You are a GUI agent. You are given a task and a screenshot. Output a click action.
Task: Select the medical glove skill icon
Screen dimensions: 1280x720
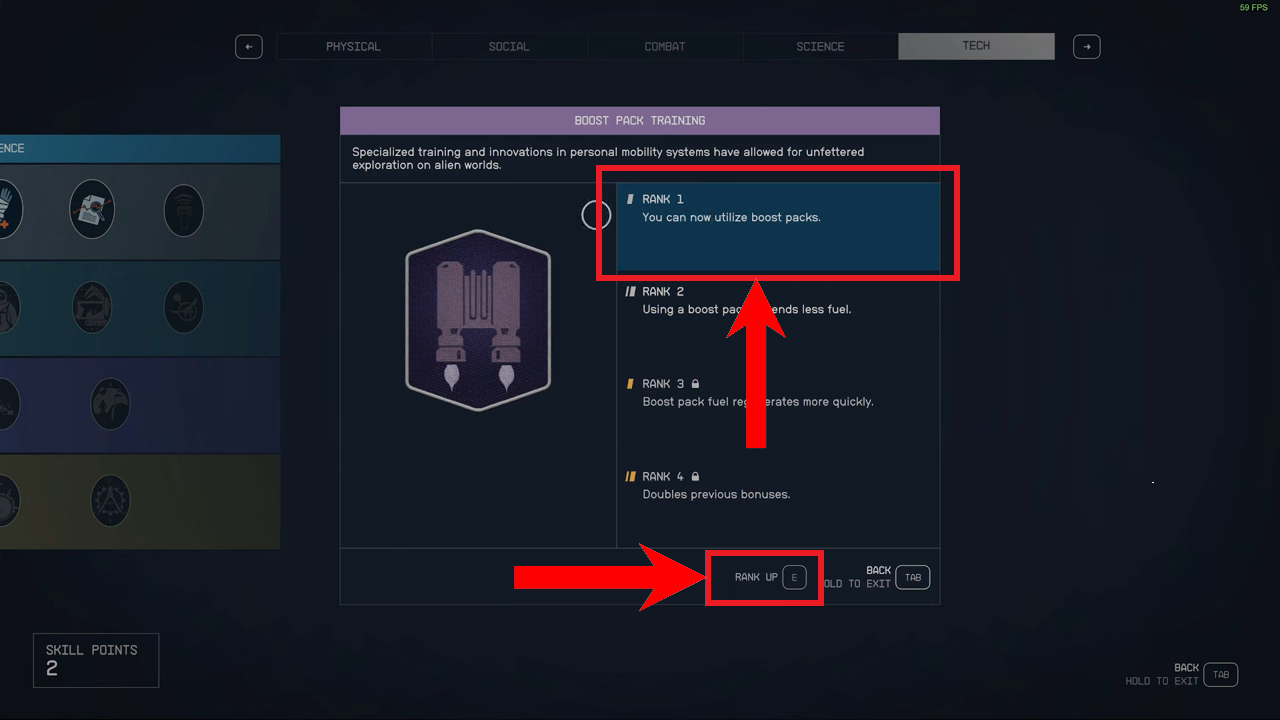[x=10, y=209]
